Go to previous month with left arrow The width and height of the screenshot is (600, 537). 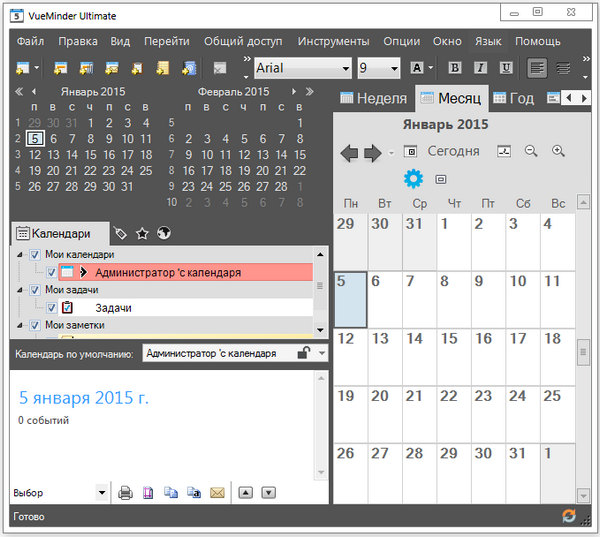(349, 153)
